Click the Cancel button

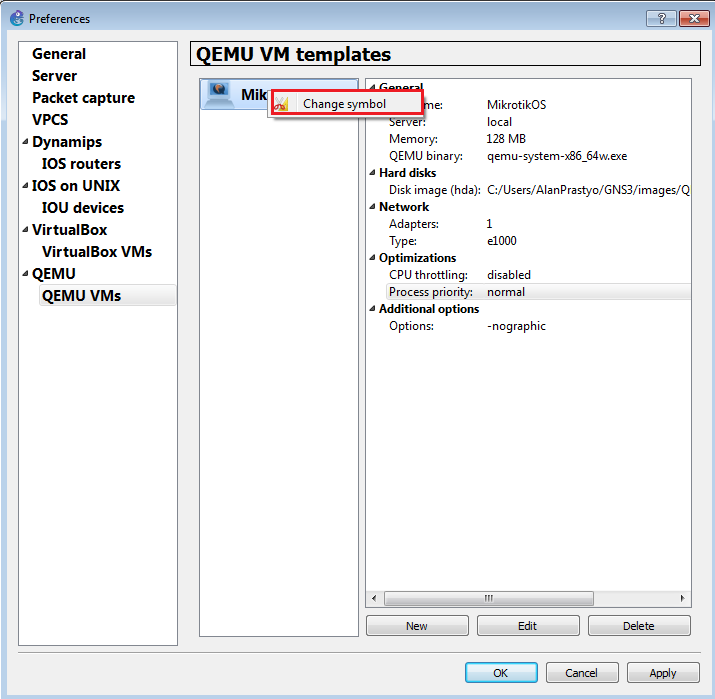pos(582,673)
